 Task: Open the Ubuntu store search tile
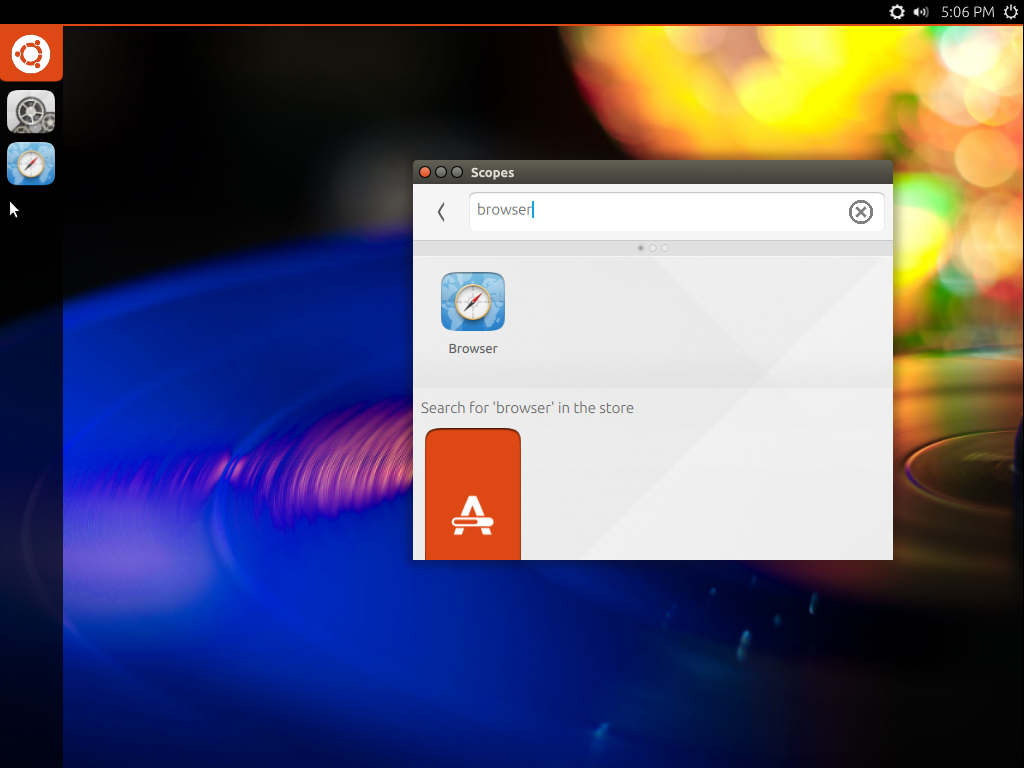click(x=473, y=494)
